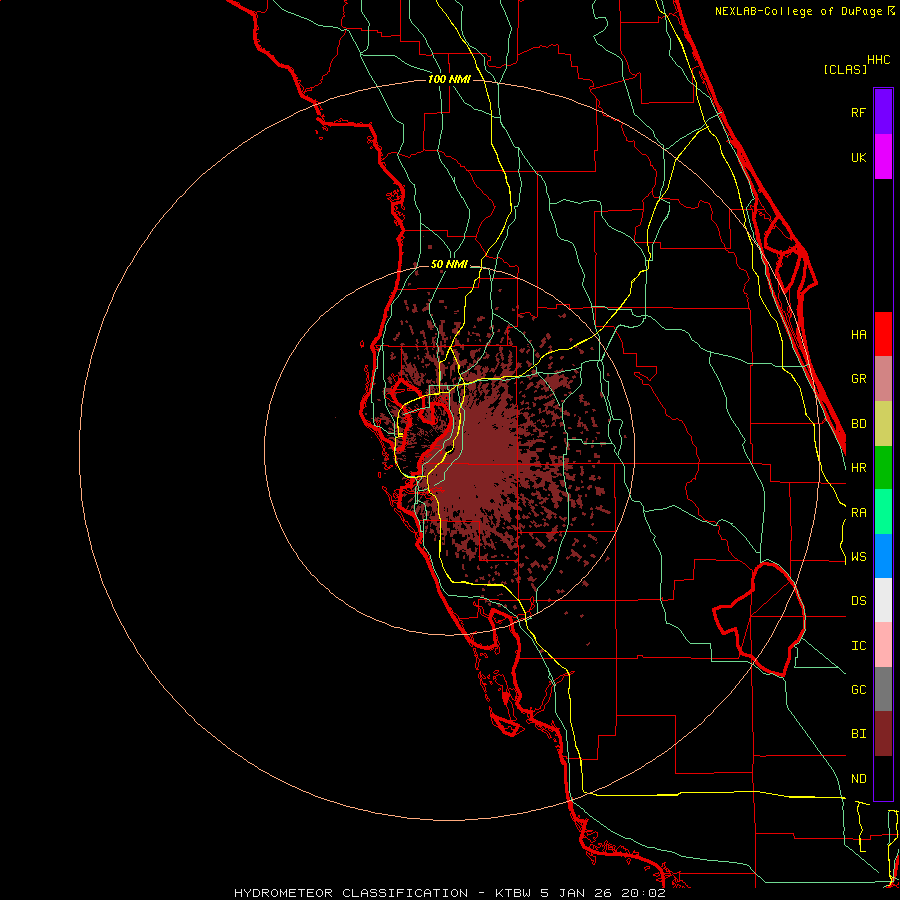The image size is (900, 900).
Task: Click the yellow BD legend color block
Action: (x=883, y=423)
